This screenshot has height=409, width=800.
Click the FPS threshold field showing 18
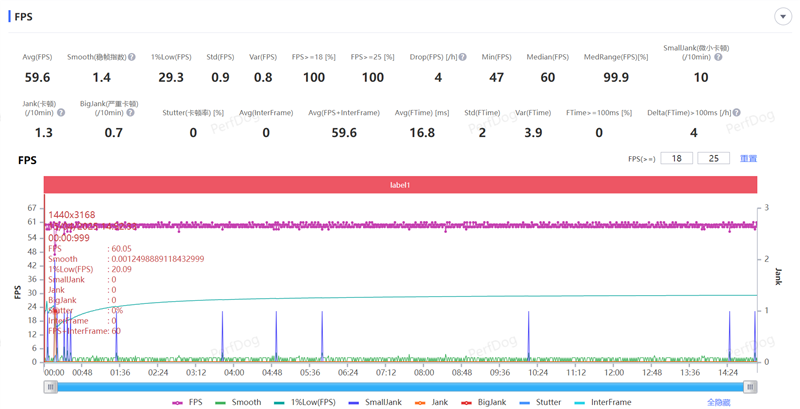(677, 159)
